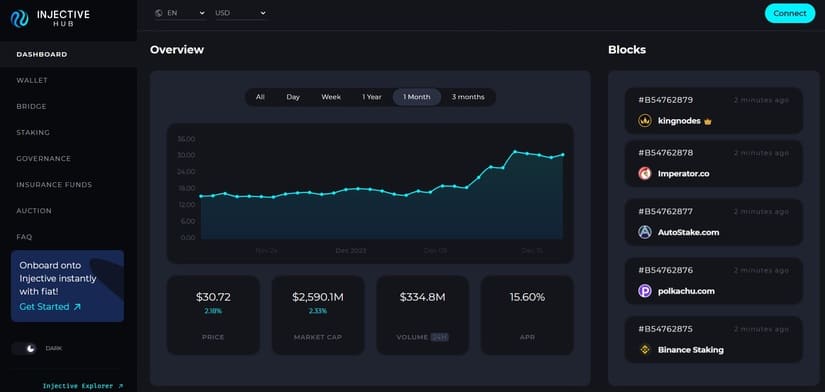Click the Connect wallet button
The image size is (825, 392).
789,13
